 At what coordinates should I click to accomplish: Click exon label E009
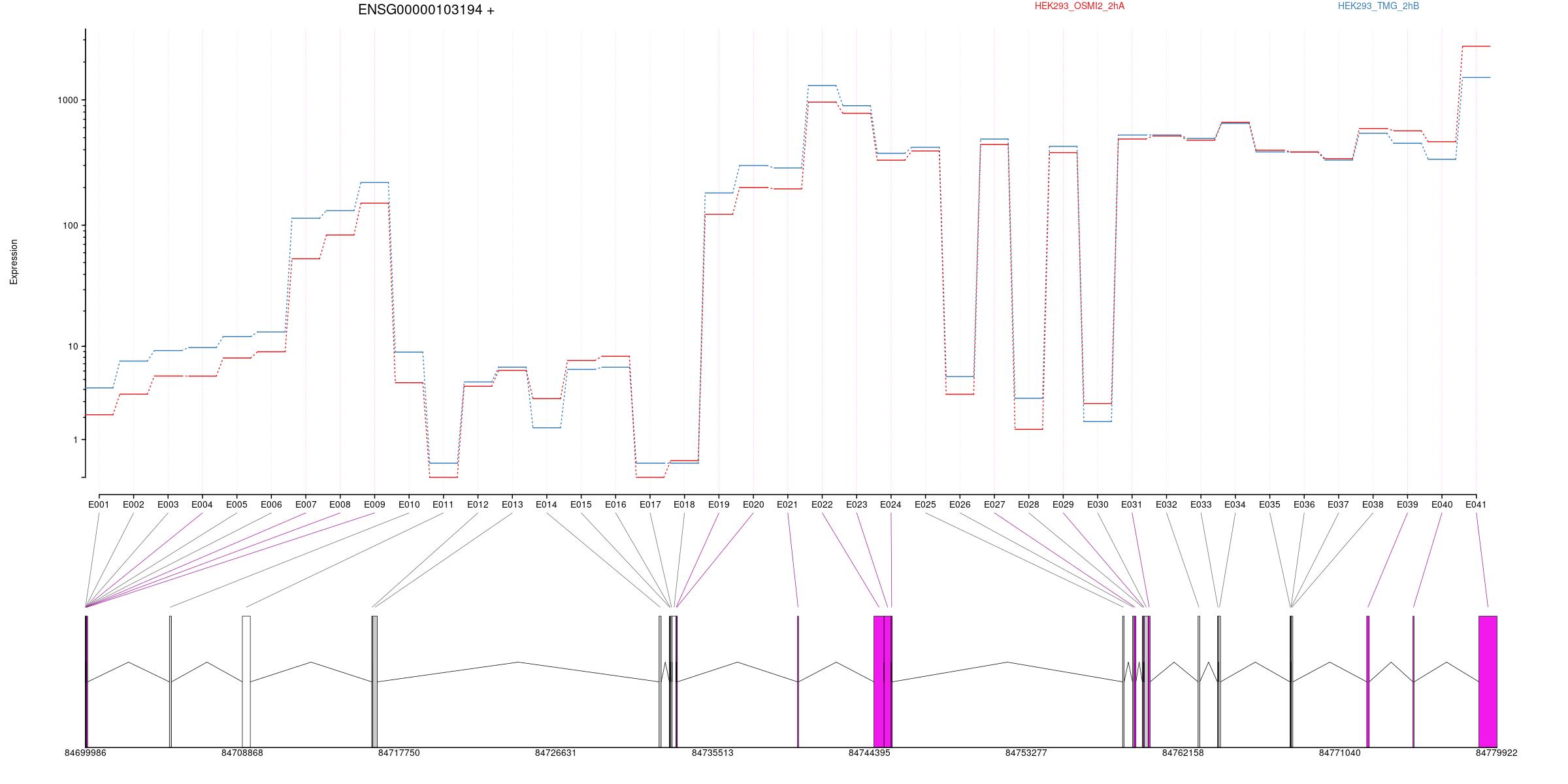pyautogui.click(x=374, y=504)
